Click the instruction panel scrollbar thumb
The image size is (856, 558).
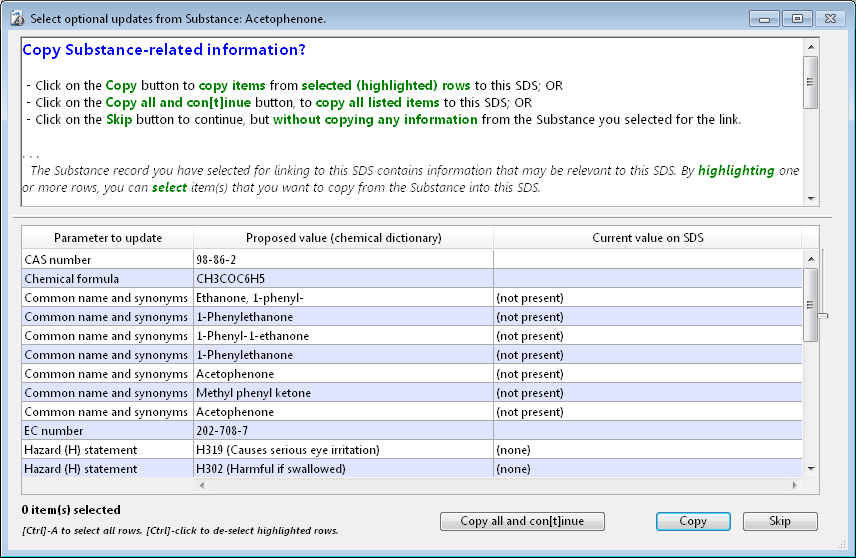click(x=811, y=82)
